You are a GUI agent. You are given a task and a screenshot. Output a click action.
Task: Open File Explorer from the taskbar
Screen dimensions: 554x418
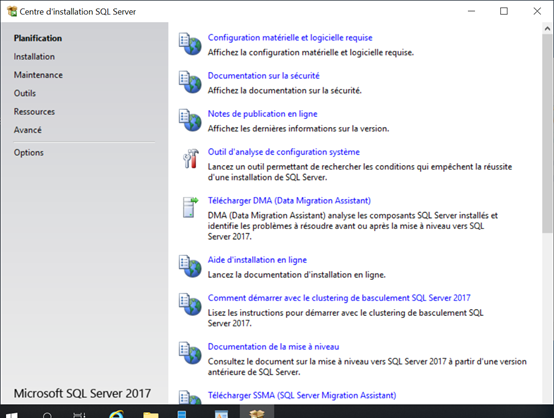click(151, 414)
